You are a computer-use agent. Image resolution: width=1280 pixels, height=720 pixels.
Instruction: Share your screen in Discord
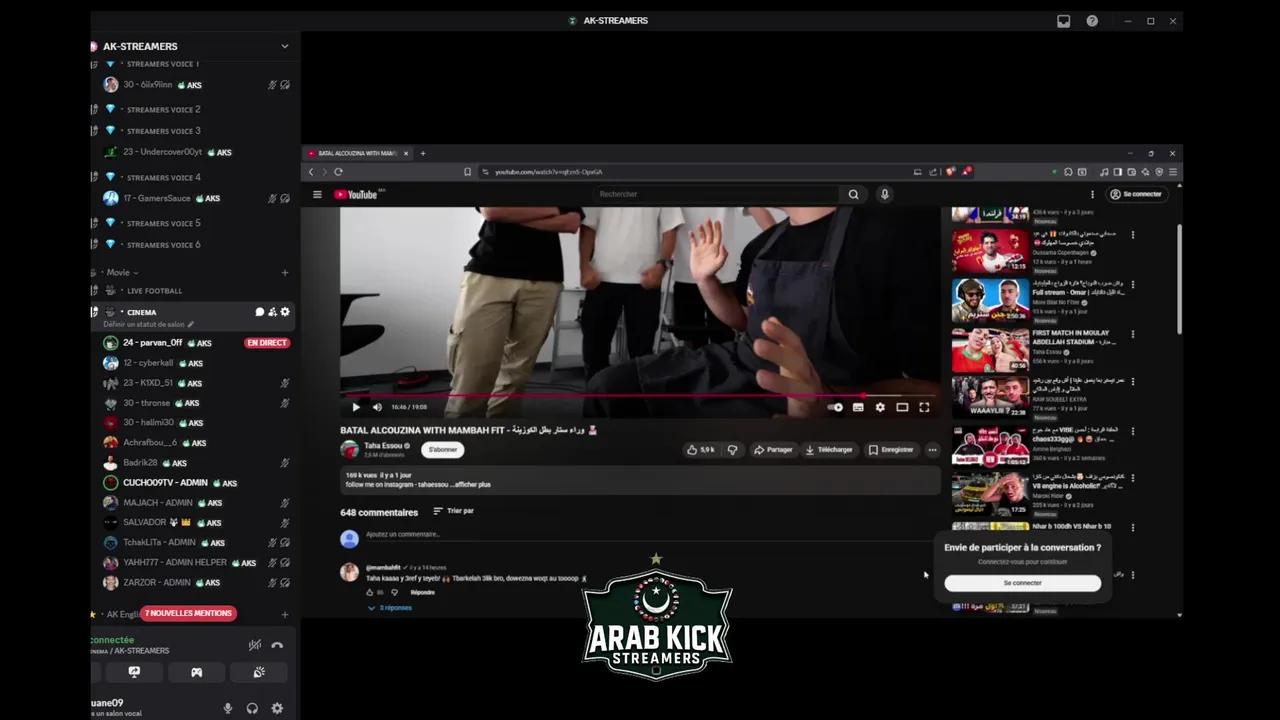pyautogui.click(x=134, y=672)
